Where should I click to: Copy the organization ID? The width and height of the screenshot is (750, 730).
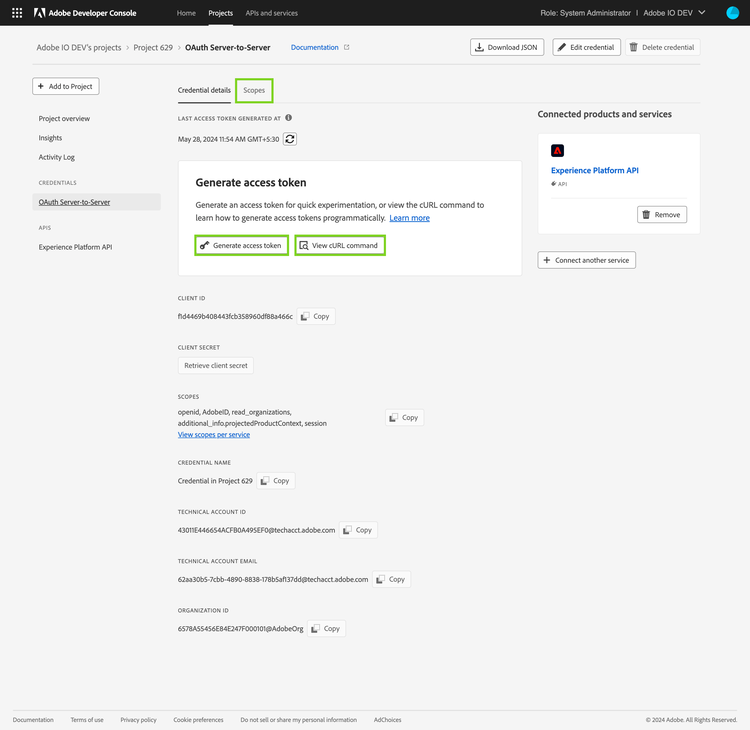click(326, 629)
